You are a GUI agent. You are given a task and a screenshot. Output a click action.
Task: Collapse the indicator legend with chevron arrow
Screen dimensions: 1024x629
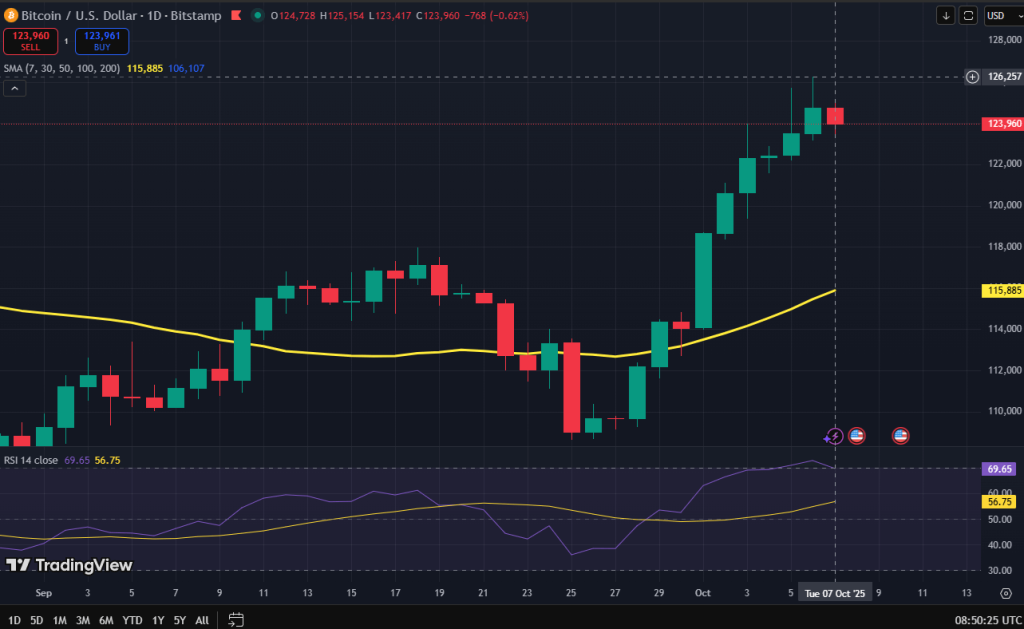pos(15,88)
